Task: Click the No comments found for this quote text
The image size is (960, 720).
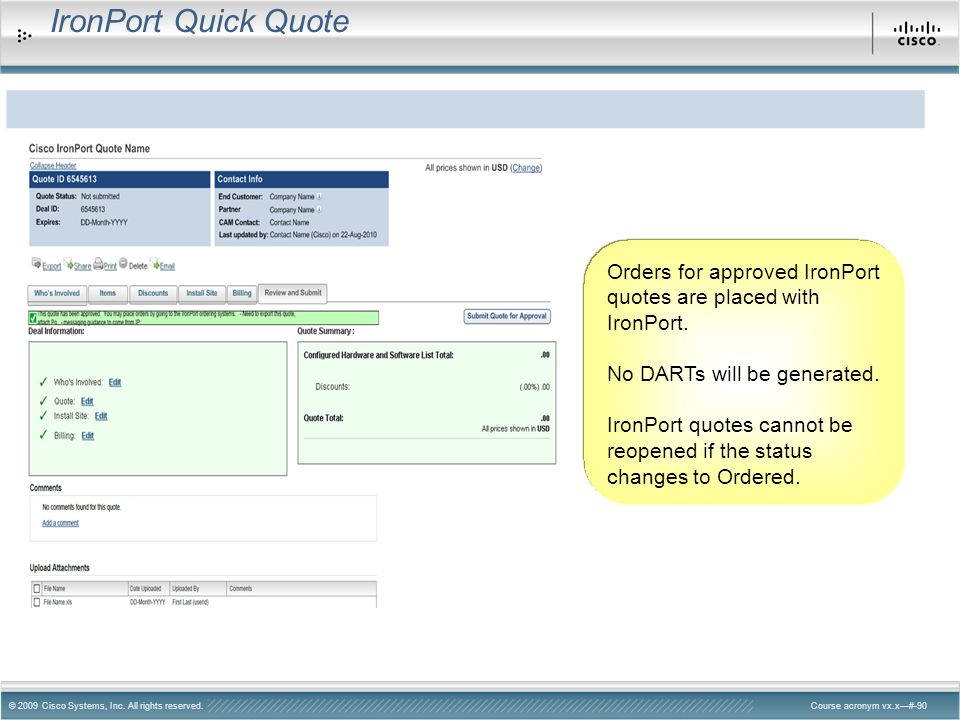Action: [81, 507]
